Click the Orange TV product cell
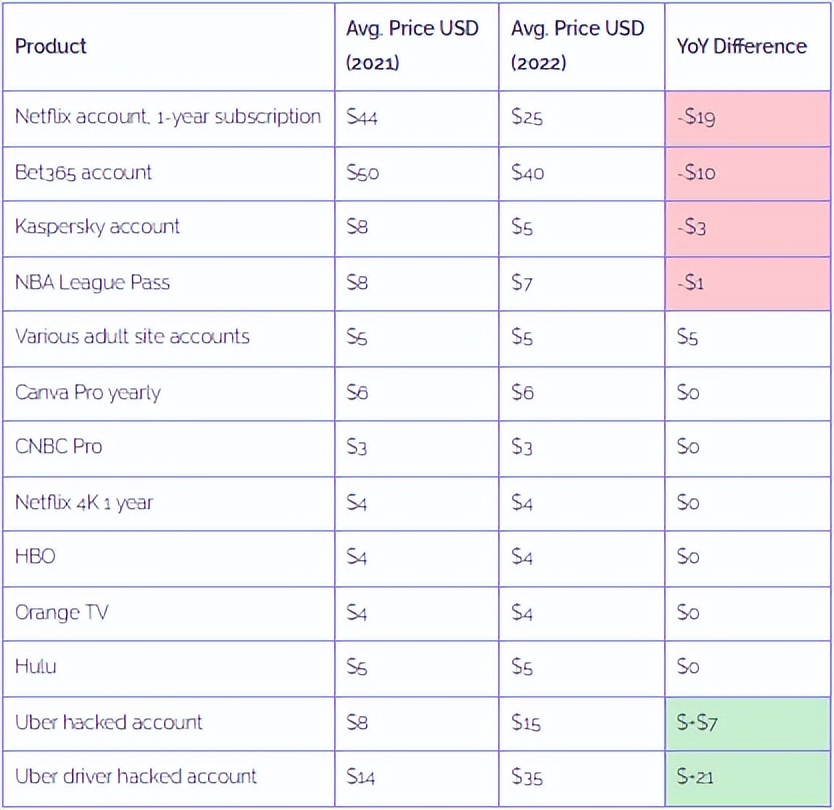The image size is (834, 810). pyautogui.click(x=62, y=612)
